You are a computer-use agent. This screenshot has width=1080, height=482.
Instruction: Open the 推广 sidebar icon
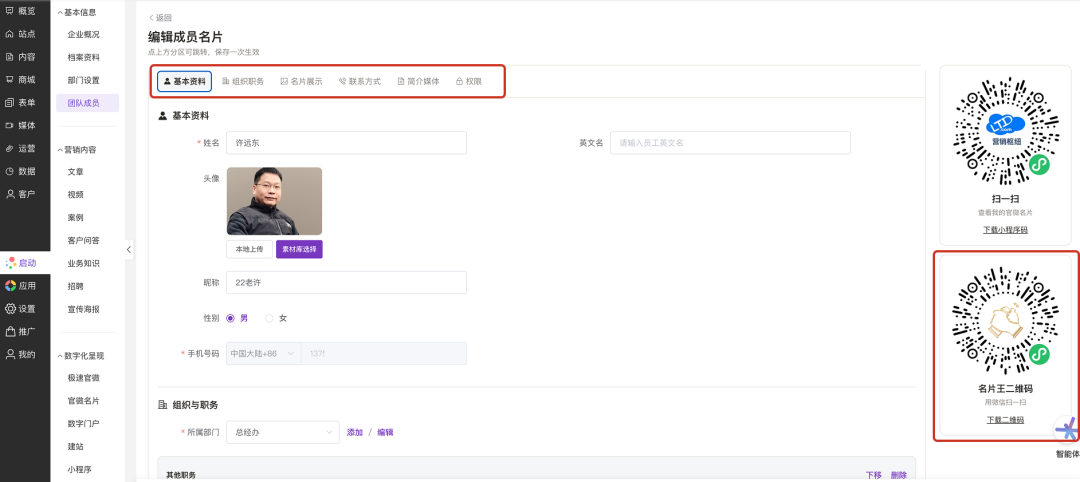click(x=10, y=331)
